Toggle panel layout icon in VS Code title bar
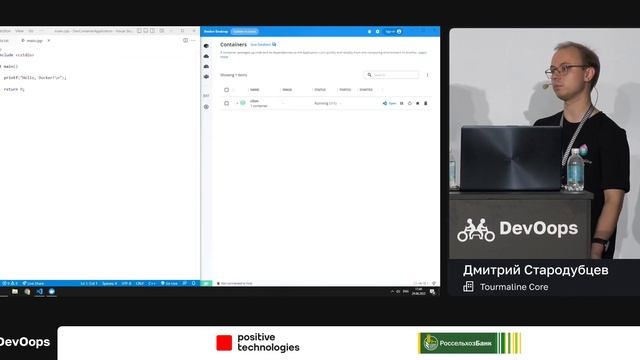The image size is (640, 360). pyautogui.click(x=146, y=31)
